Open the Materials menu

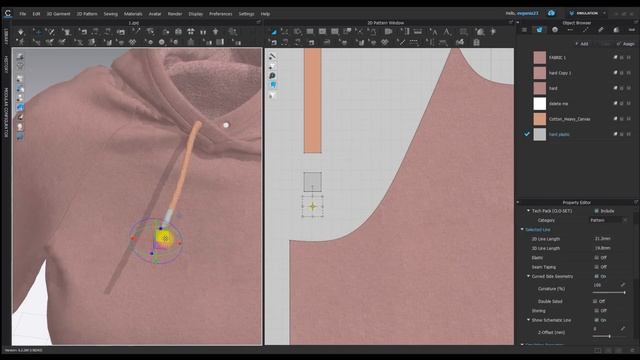pos(133,13)
